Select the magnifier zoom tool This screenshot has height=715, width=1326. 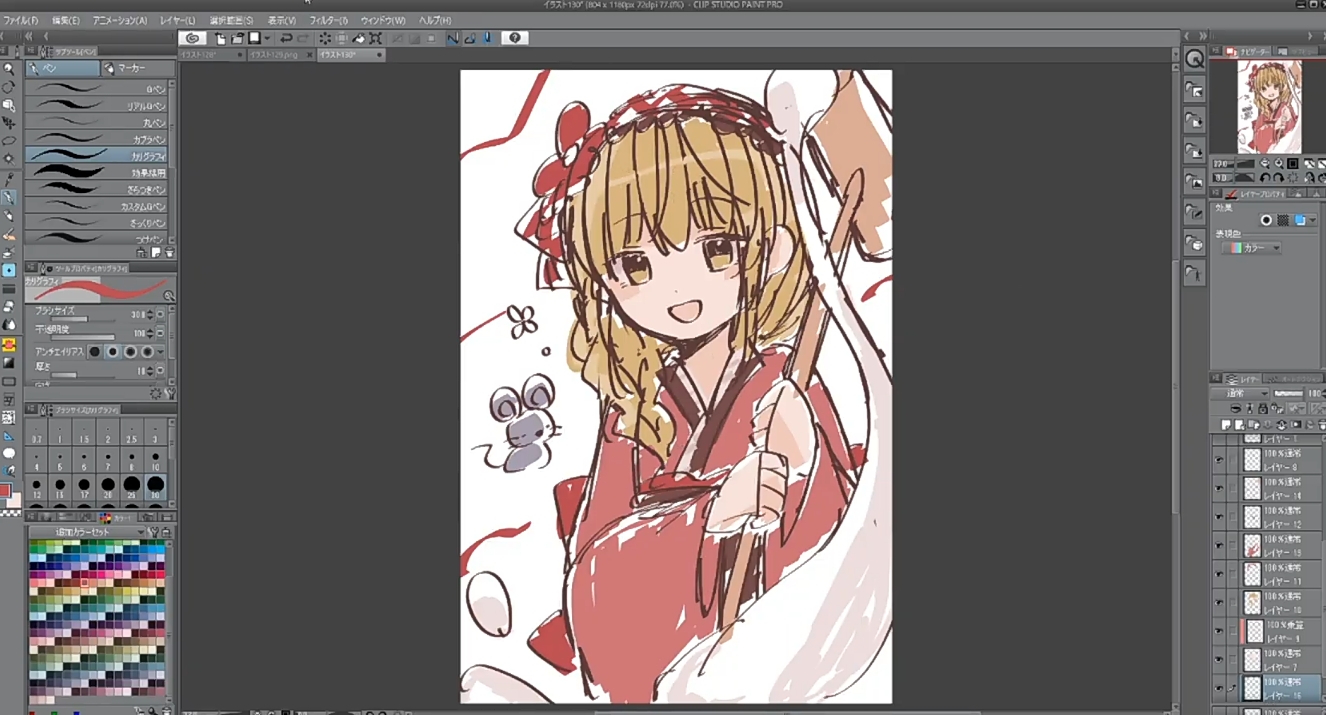[9, 69]
